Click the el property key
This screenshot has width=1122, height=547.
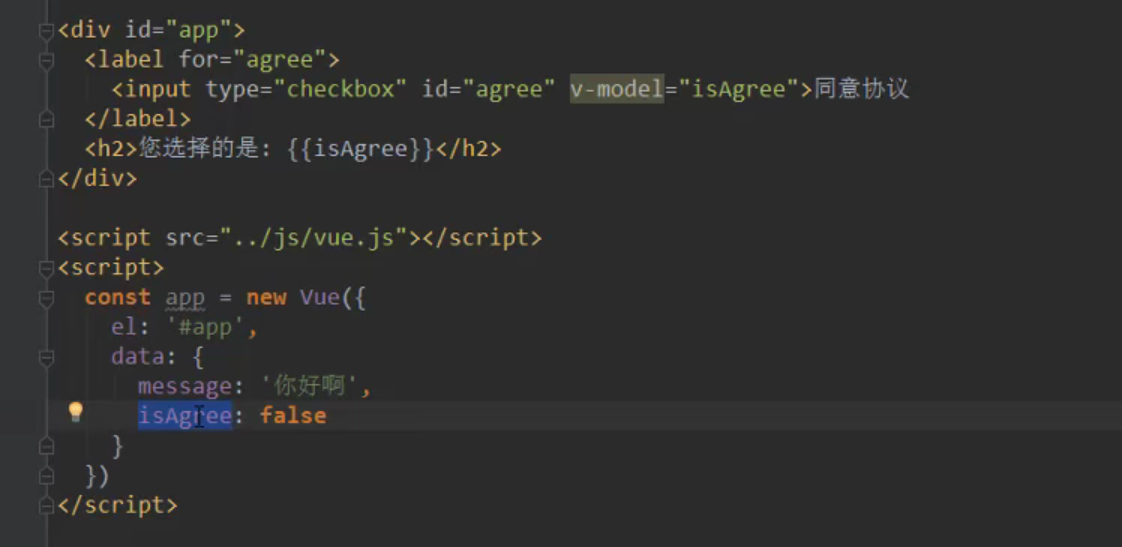point(125,327)
